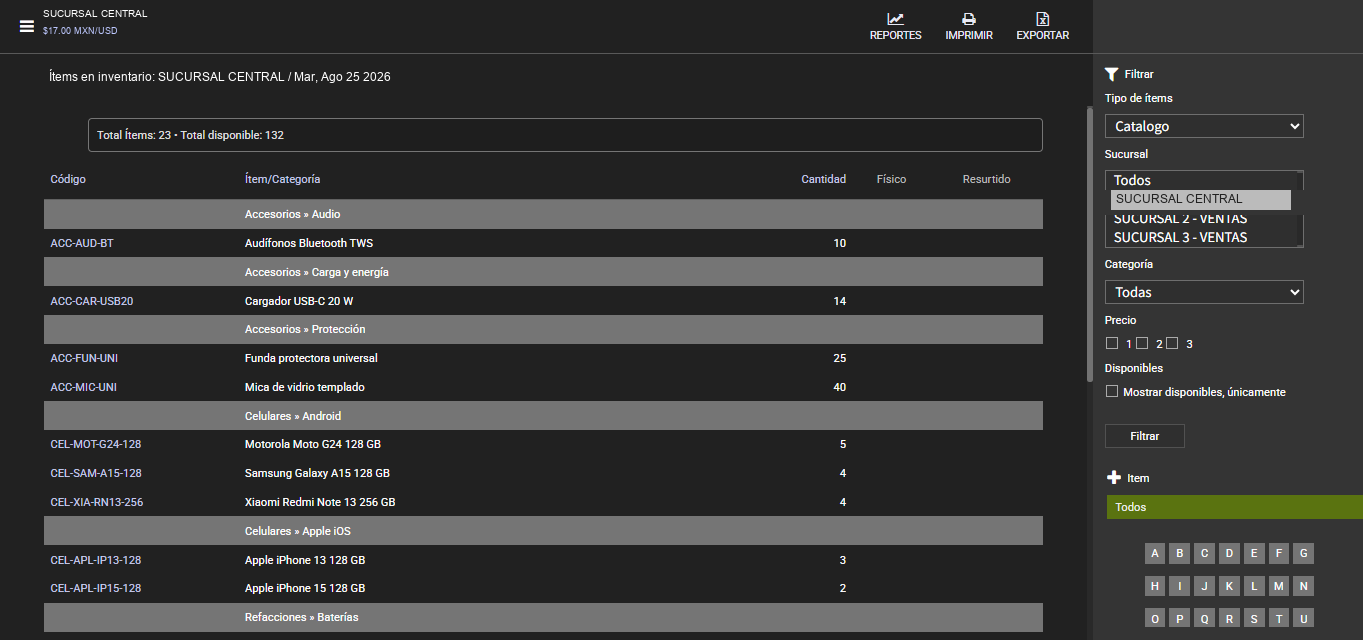The height and width of the screenshot is (640, 1363).
Task: Choose SUCURSAL 2 - VENTAS option
Action: [x=1180, y=219]
